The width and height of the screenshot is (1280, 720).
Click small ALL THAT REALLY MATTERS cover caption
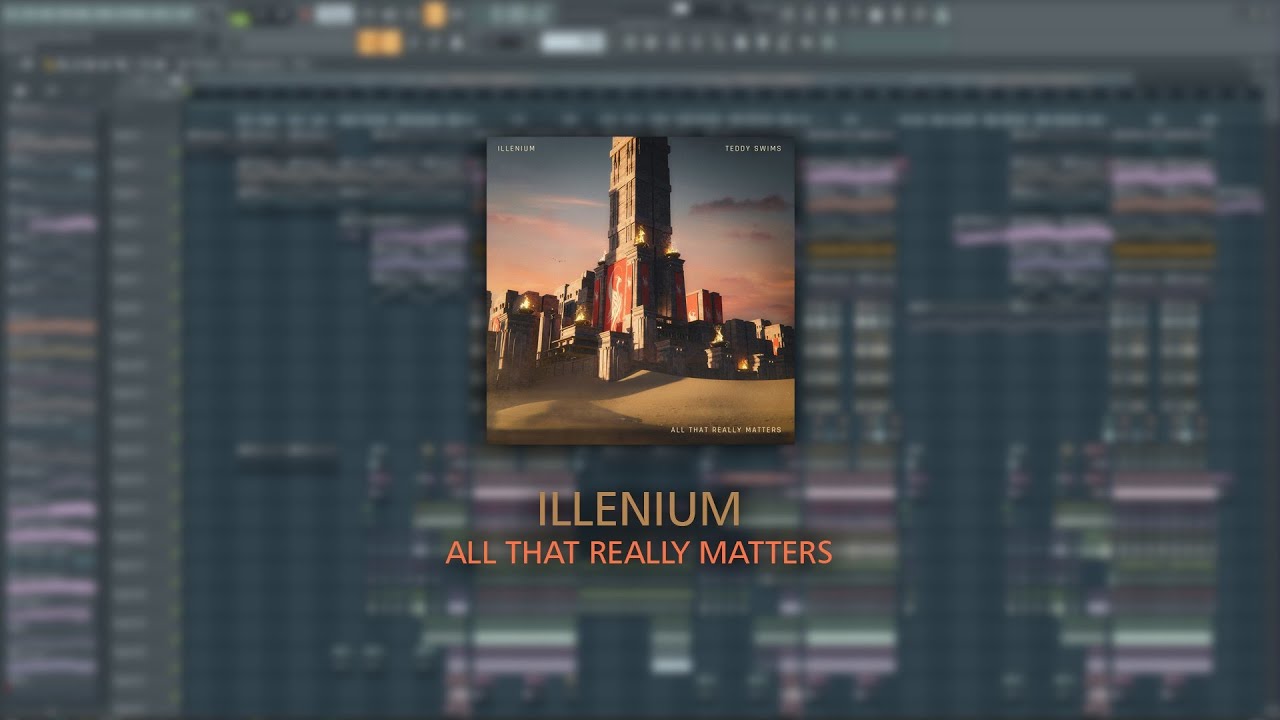tap(726, 430)
